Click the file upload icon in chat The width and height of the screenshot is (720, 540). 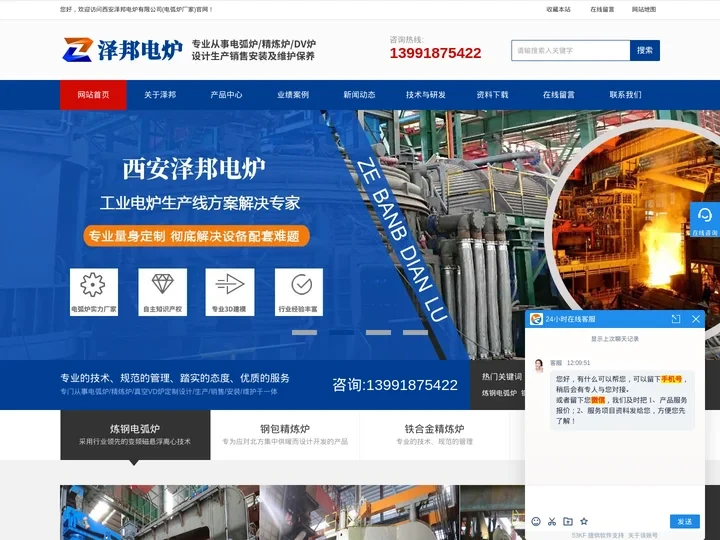pyautogui.click(x=568, y=521)
